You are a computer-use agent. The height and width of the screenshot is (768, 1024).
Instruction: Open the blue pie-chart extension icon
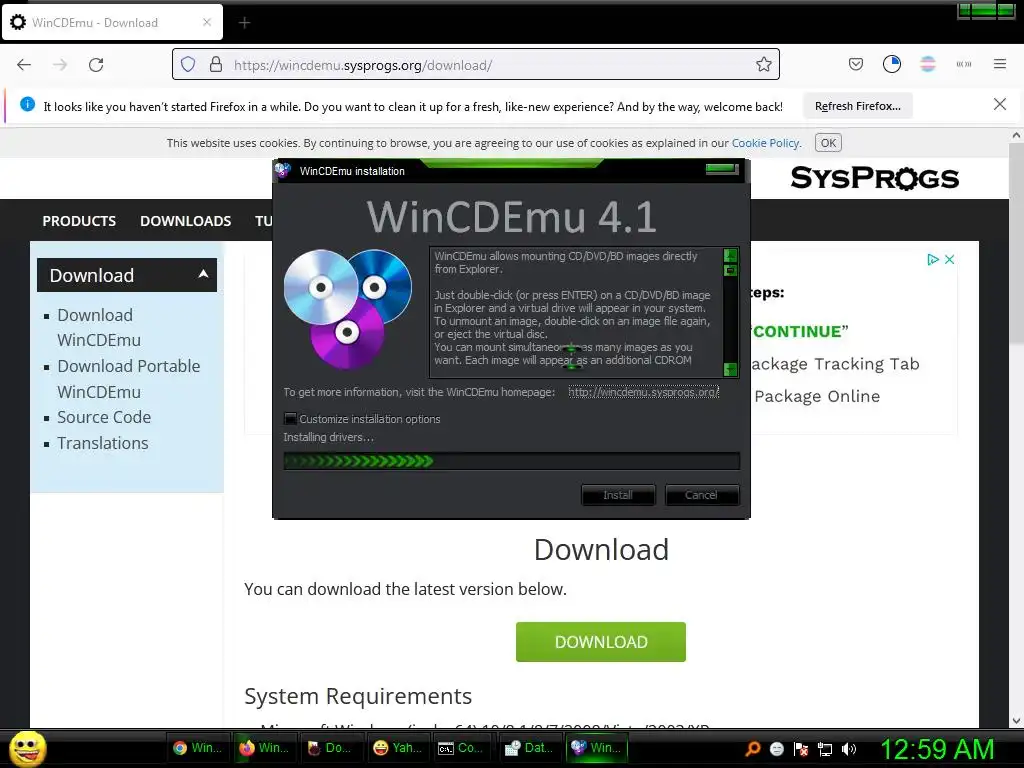click(x=891, y=64)
